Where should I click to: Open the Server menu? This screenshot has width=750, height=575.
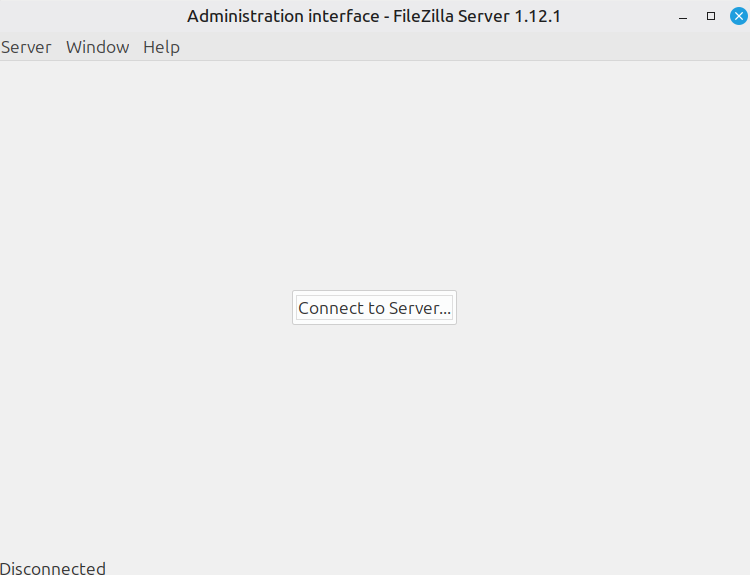pos(26,47)
